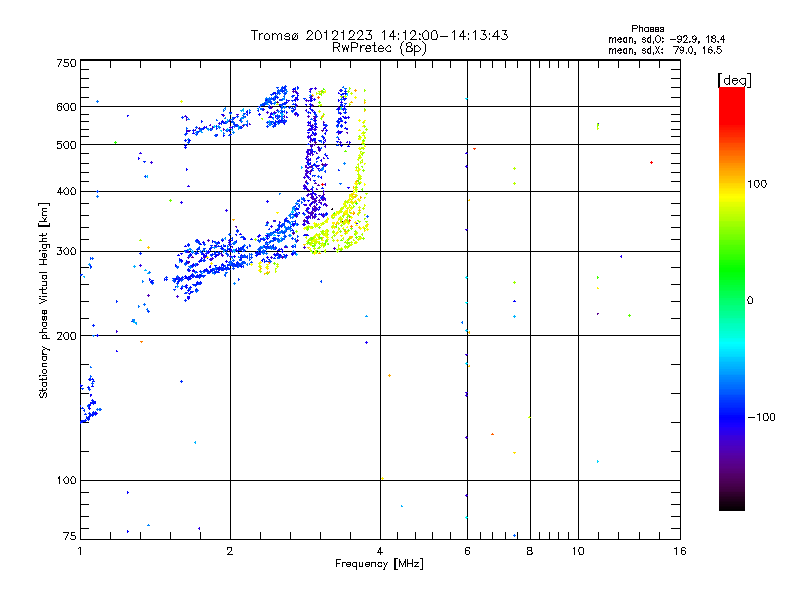Click the x-axis tick label '4'
The width and height of the screenshot is (800, 600).
380,551
